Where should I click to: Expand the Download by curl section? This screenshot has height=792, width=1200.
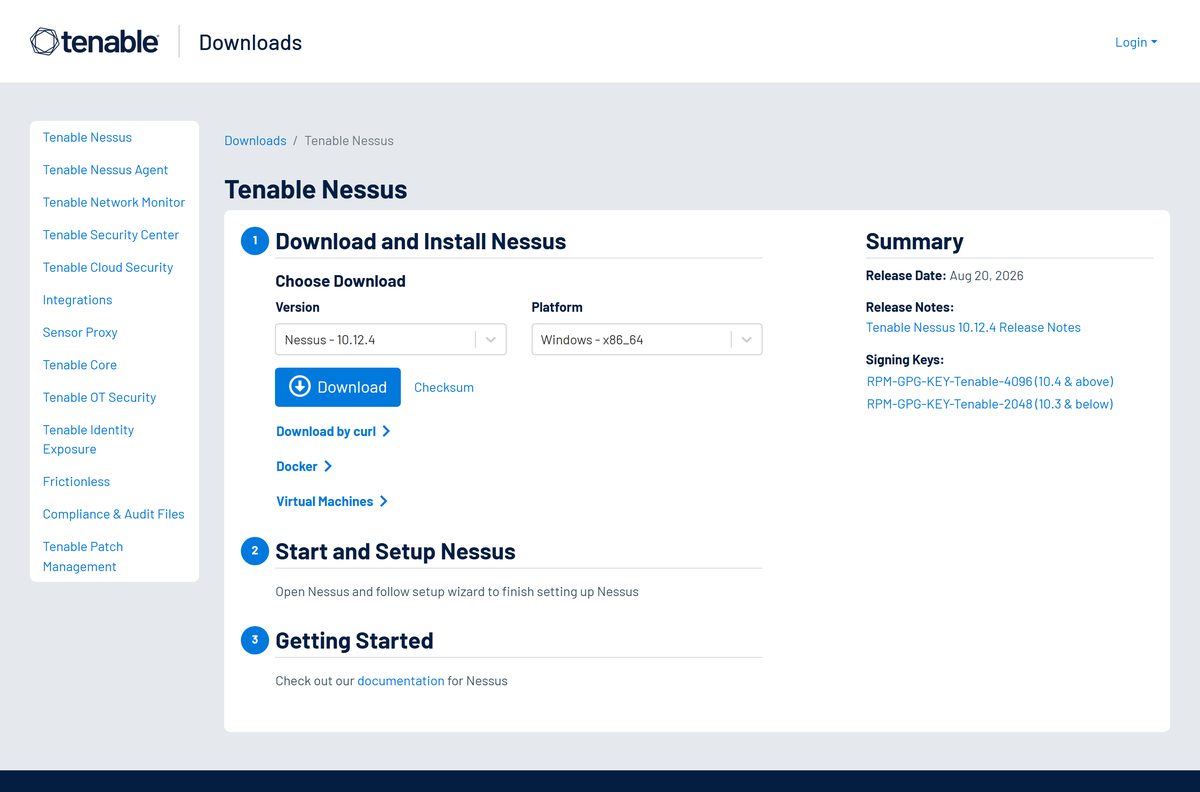click(x=333, y=431)
